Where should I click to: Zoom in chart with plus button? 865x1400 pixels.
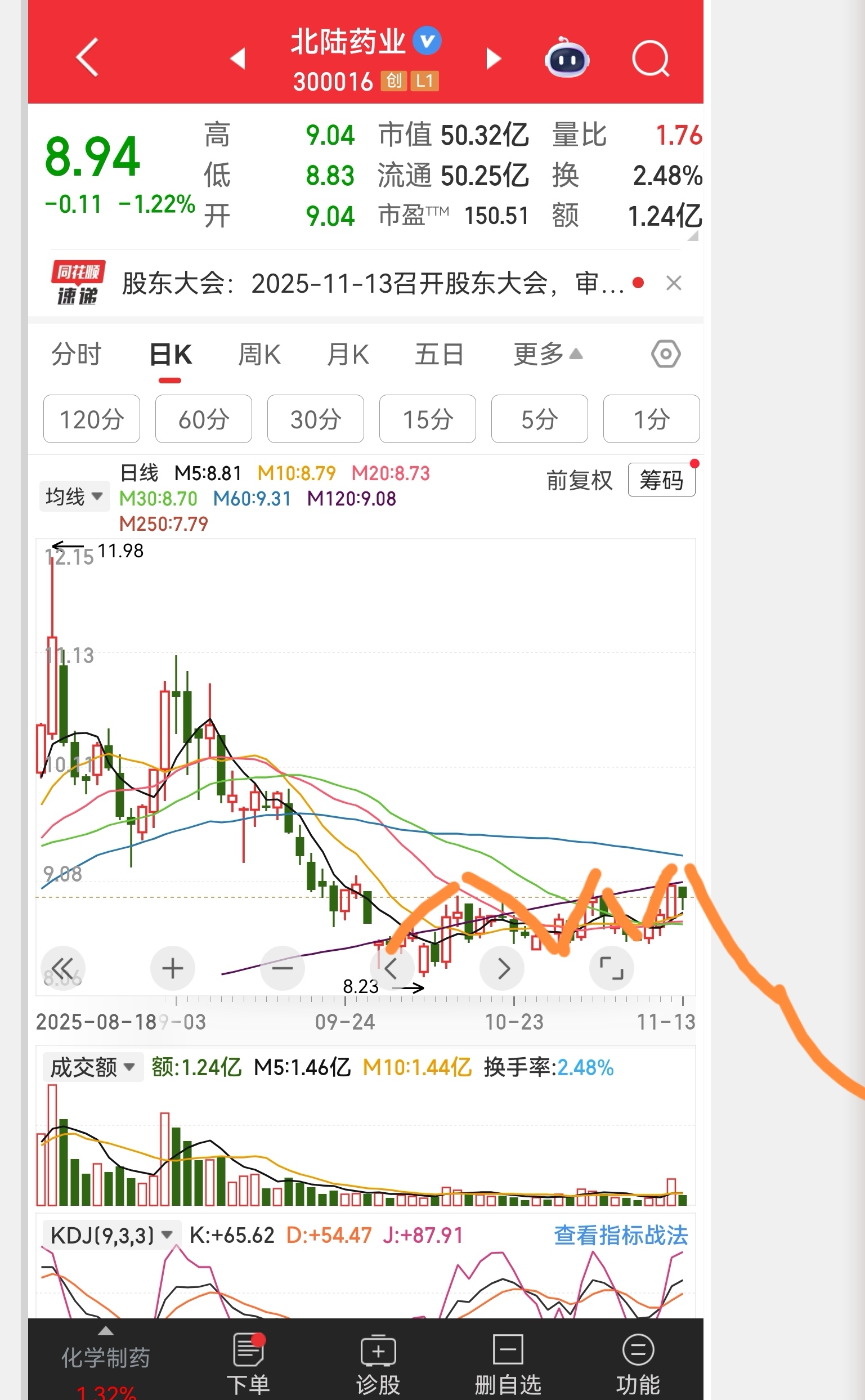coord(173,968)
